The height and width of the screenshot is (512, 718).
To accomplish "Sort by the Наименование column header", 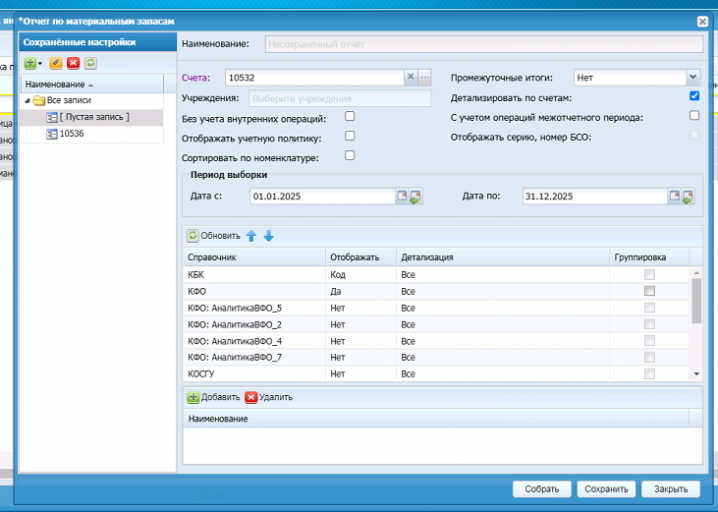I will [x=92, y=84].
